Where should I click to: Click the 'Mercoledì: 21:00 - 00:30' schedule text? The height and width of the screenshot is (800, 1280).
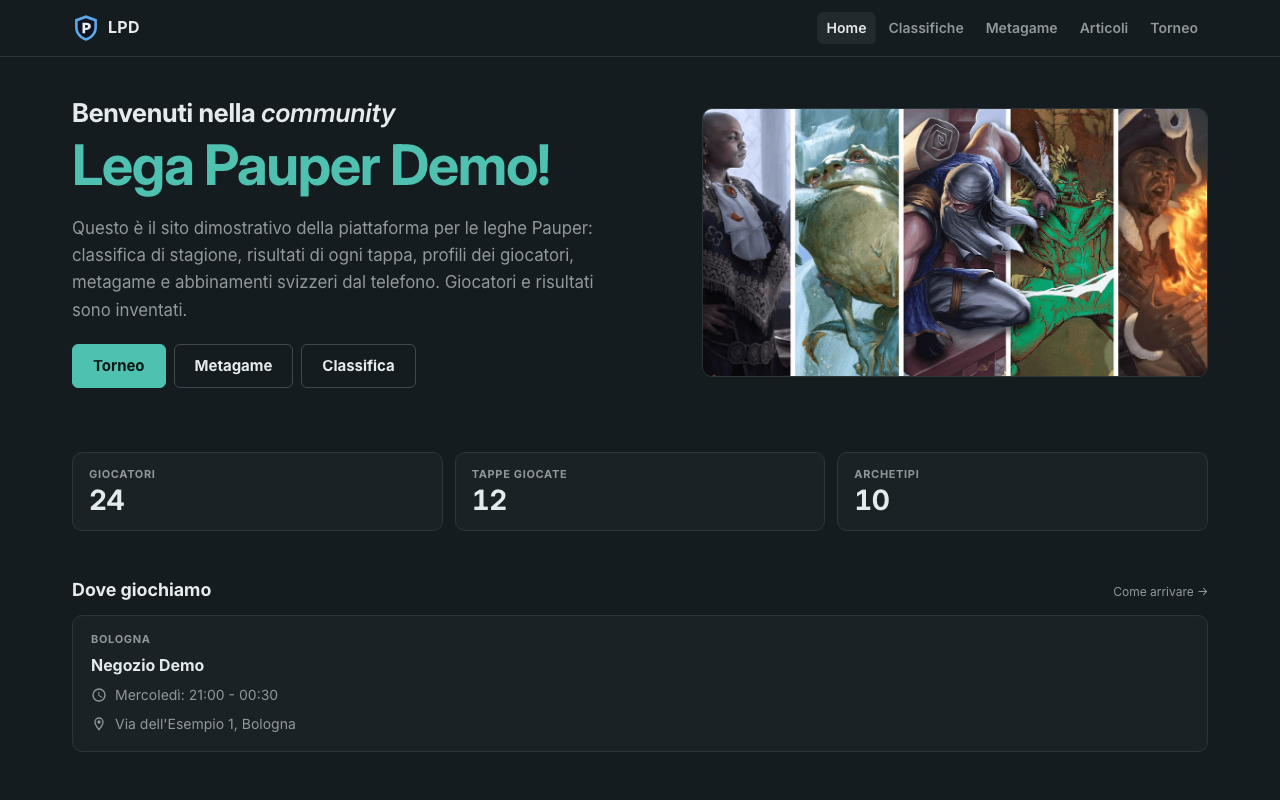pos(196,695)
